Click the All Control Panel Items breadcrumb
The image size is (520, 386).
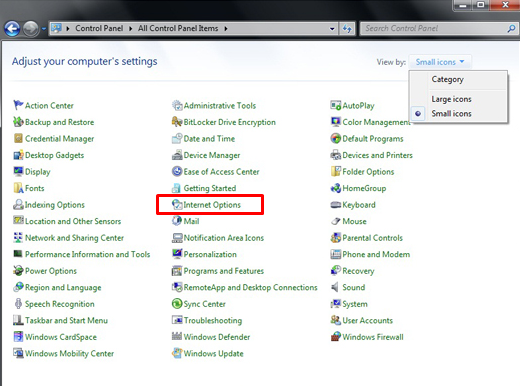(x=178, y=28)
